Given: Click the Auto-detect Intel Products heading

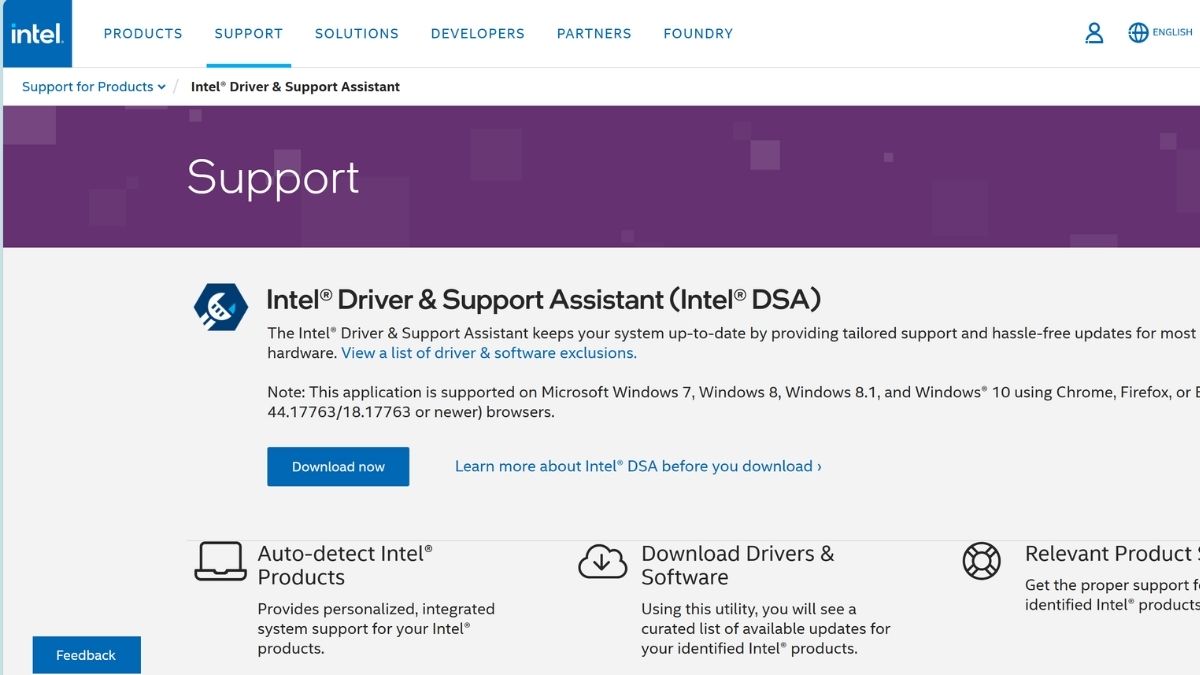Looking at the screenshot, I should point(345,565).
